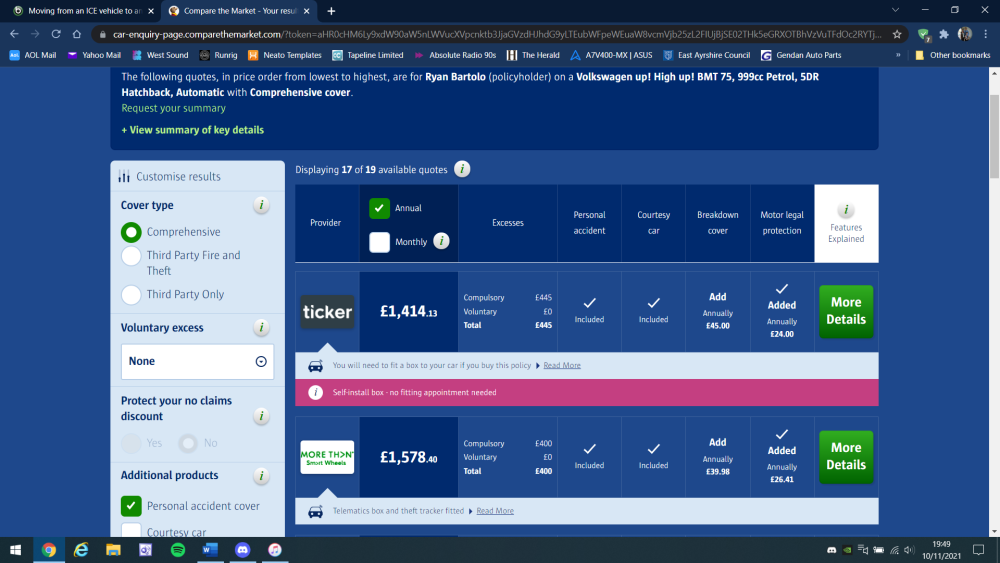
Task: Click the pink banner info icon
Action: coord(315,392)
